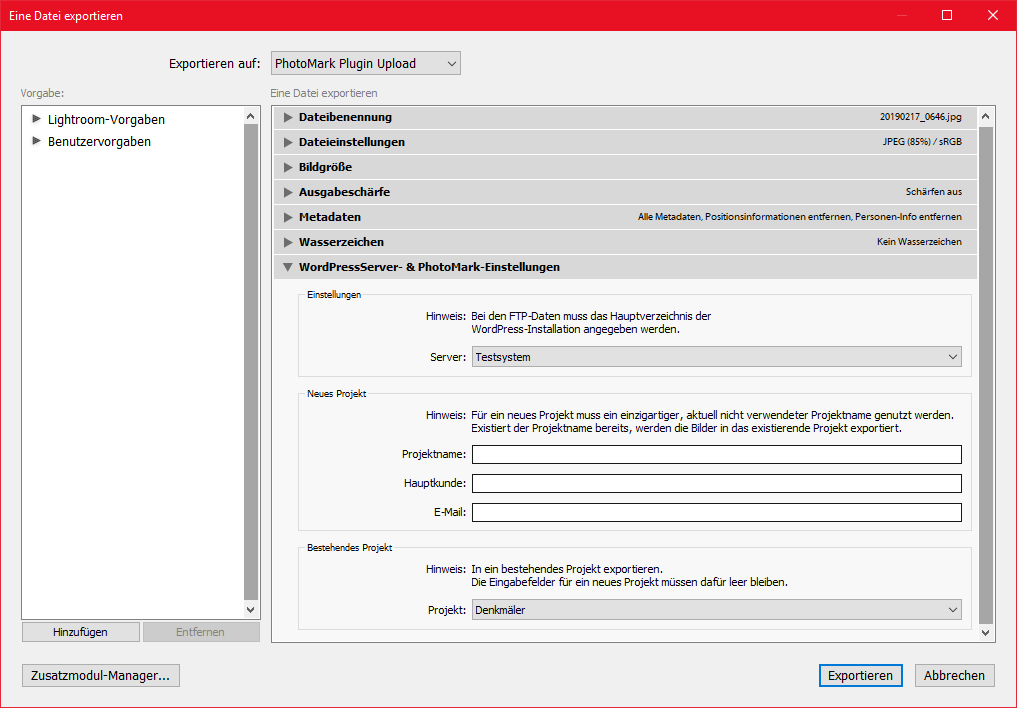Image resolution: width=1017 pixels, height=708 pixels.
Task: Open the Server dropdown showing Testsystem
Action: [x=716, y=357]
